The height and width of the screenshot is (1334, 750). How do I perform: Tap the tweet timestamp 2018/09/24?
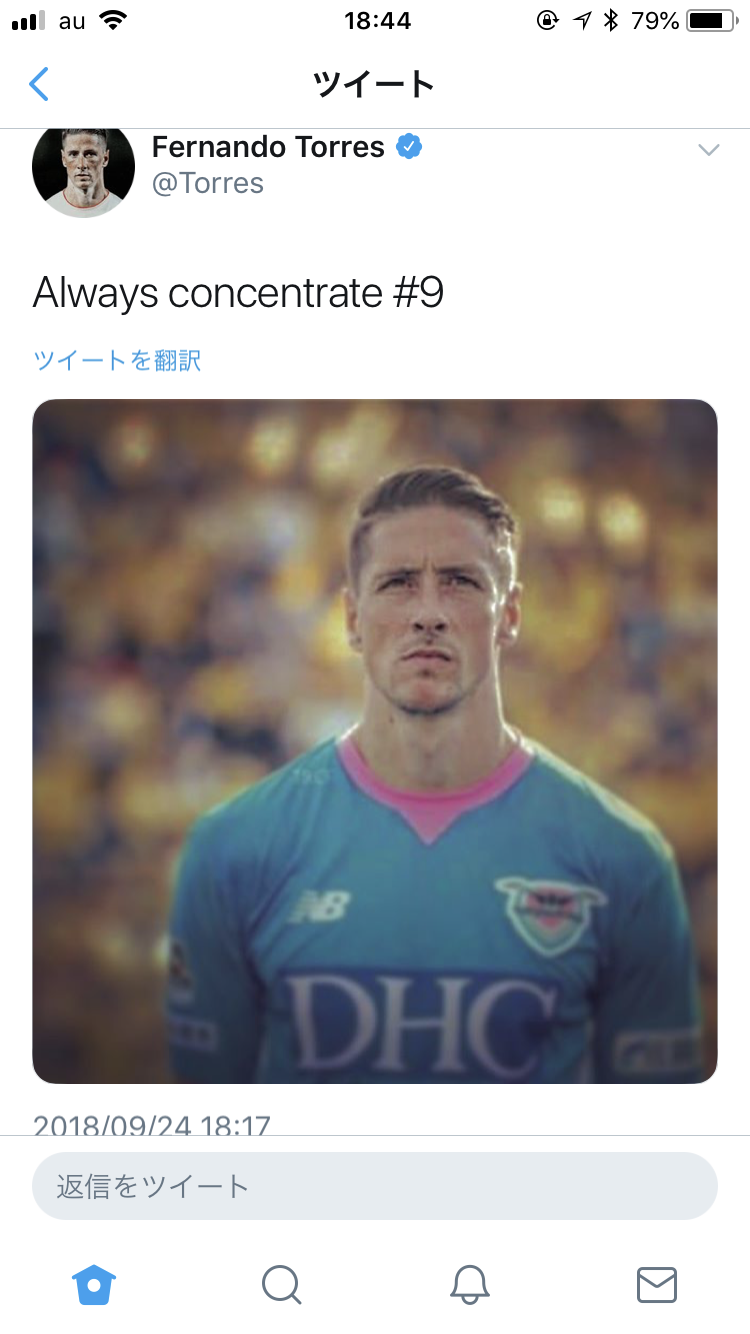pos(152,1124)
